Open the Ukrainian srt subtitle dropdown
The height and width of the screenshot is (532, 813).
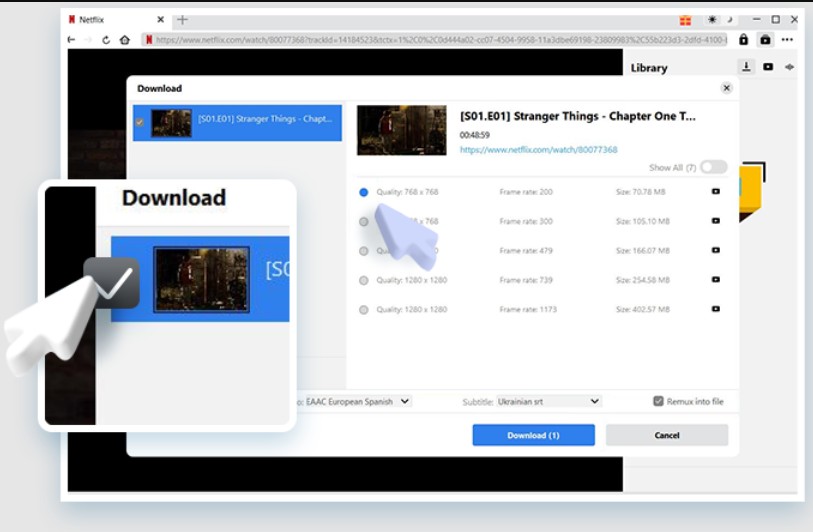coord(549,401)
